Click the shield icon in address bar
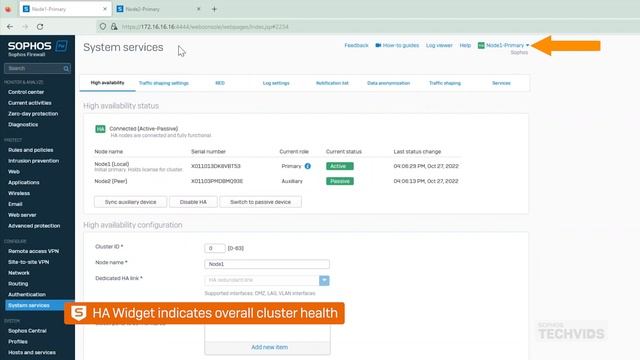Image resolution: width=640 pixels, height=360 pixels. point(103,27)
